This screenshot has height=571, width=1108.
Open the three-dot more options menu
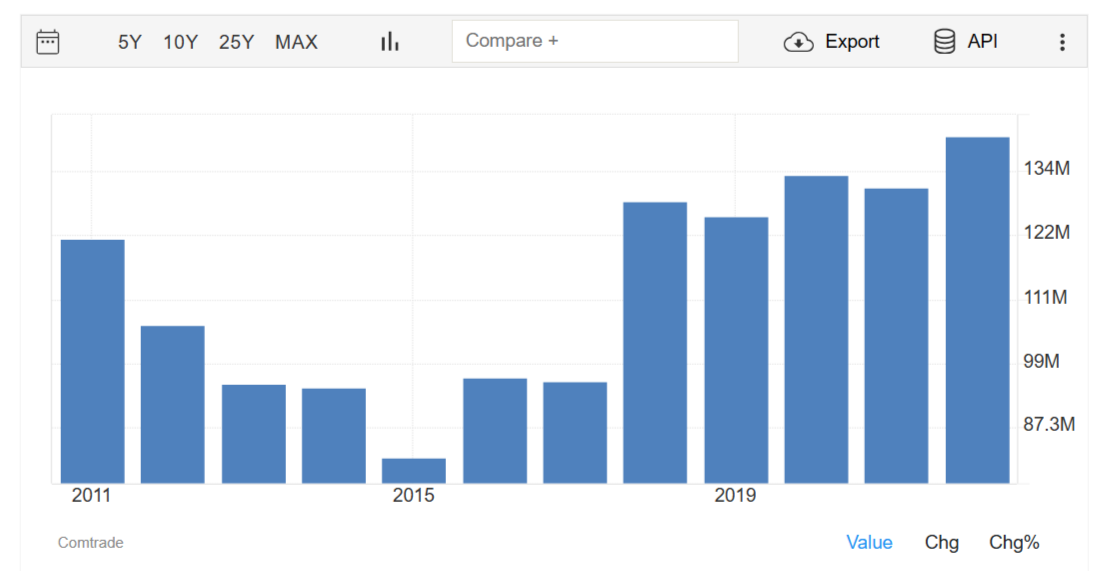1061,42
